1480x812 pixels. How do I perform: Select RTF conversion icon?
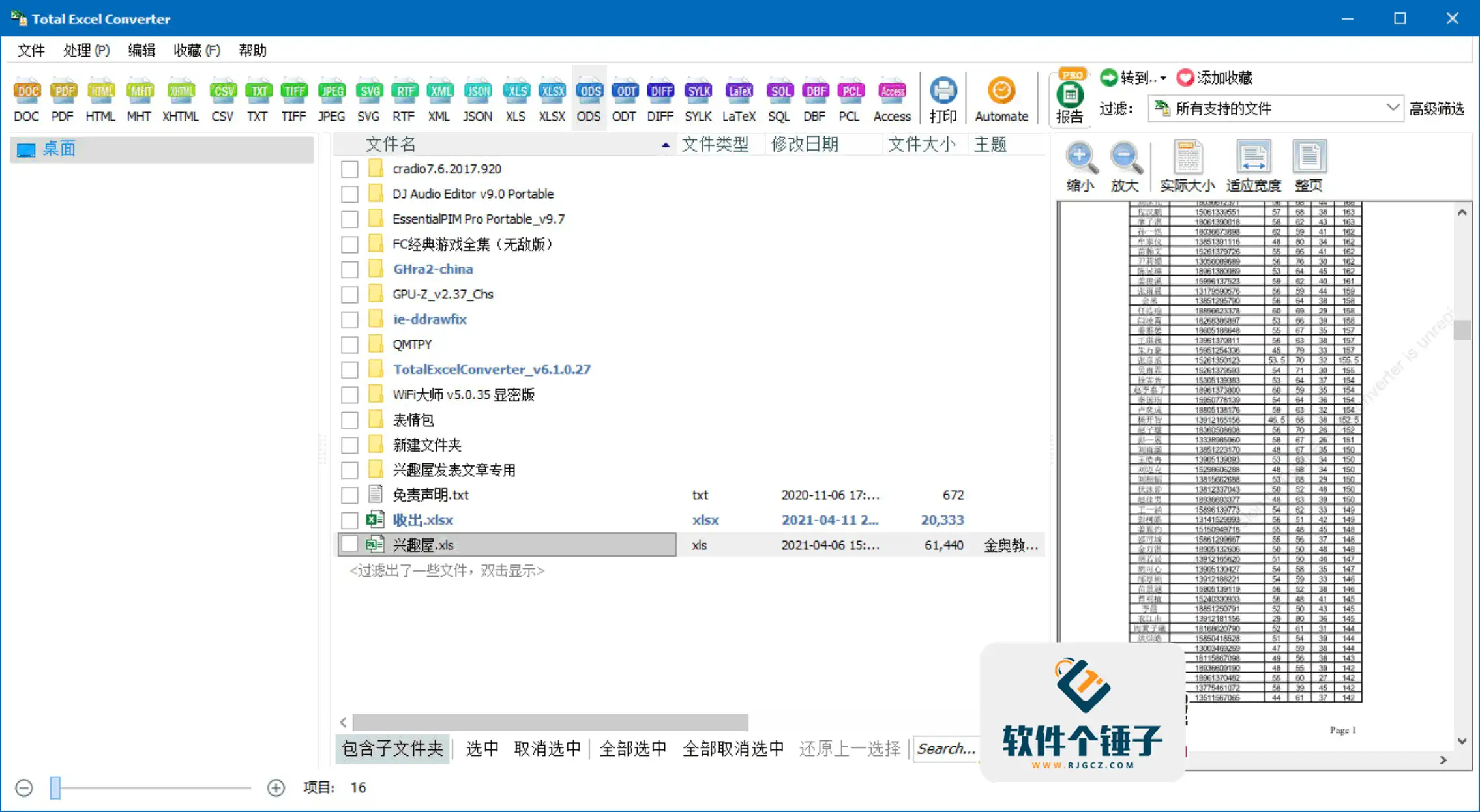[404, 100]
